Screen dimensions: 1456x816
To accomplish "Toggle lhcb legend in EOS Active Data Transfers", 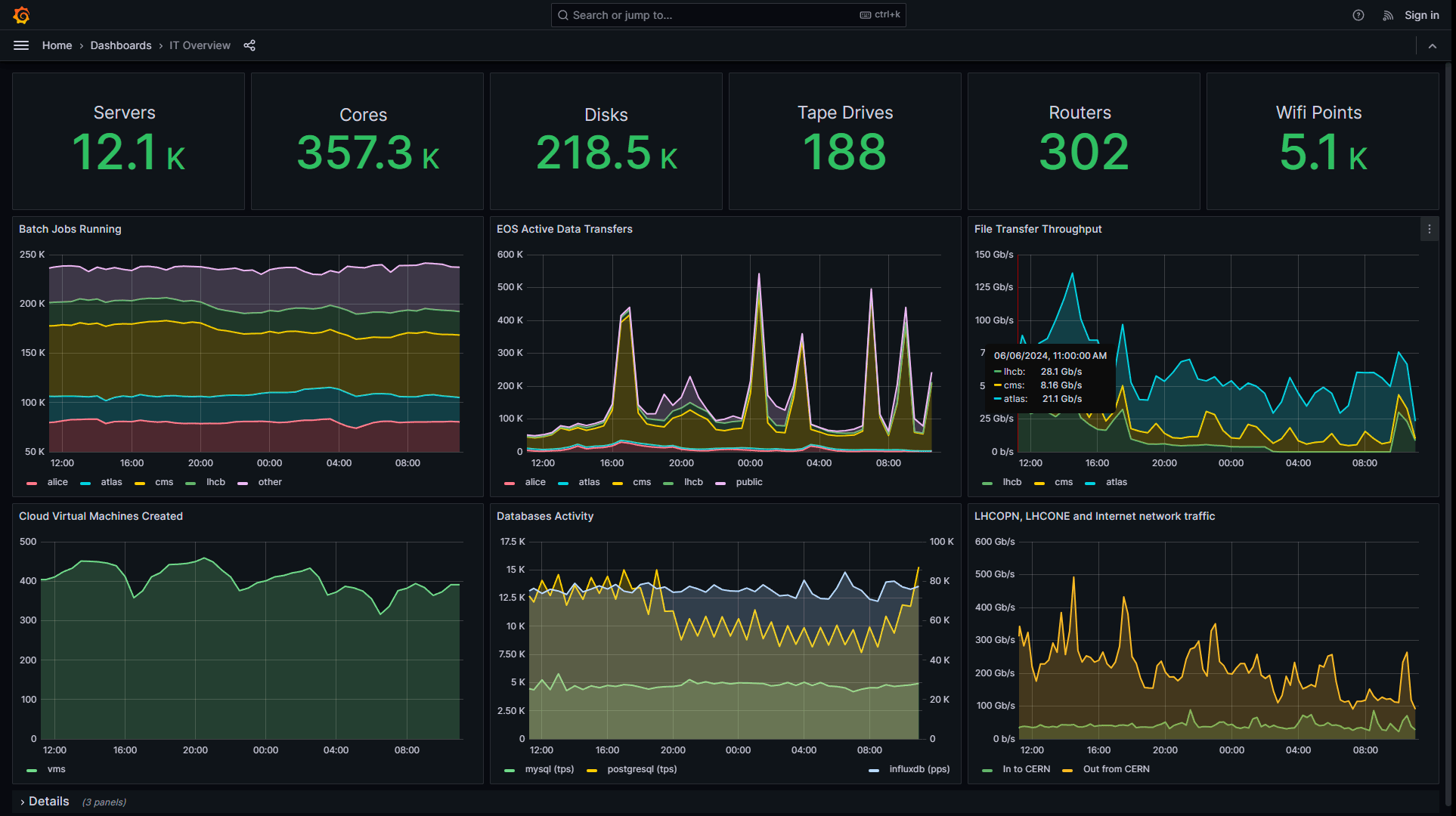I will pyautogui.click(x=694, y=483).
